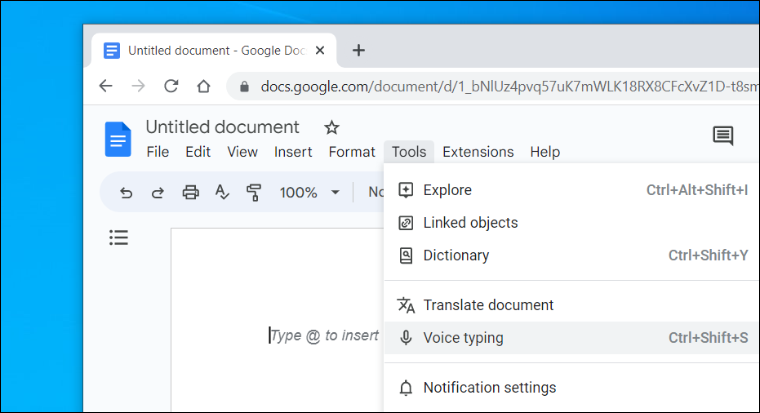Start Voice typing
Viewport: 760px width, 413px height.
(x=572, y=337)
